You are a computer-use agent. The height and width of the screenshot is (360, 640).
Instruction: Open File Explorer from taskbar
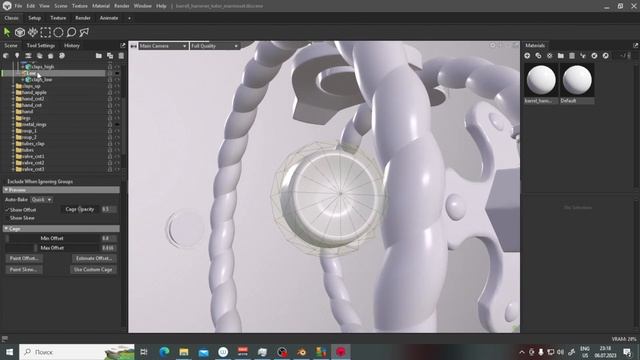[184, 352]
